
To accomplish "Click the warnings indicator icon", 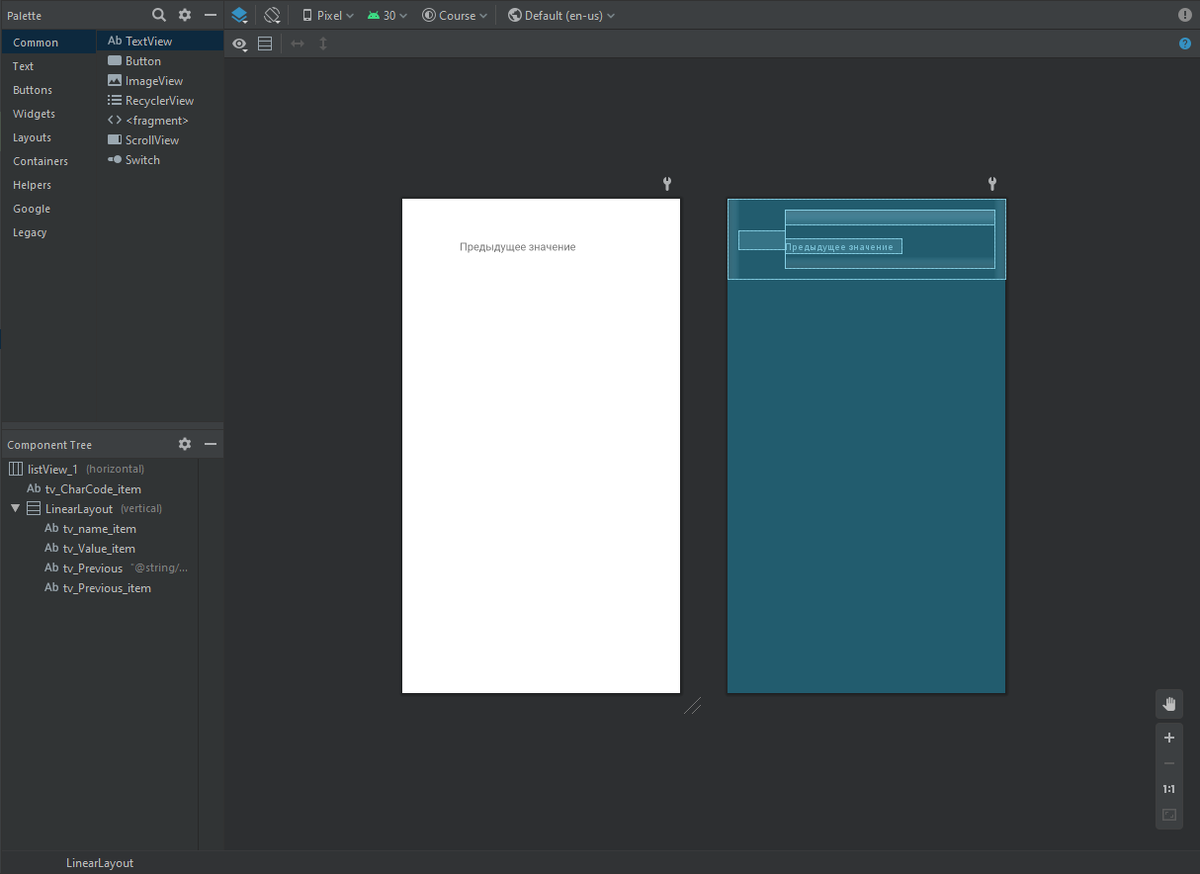I will point(1185,15).
